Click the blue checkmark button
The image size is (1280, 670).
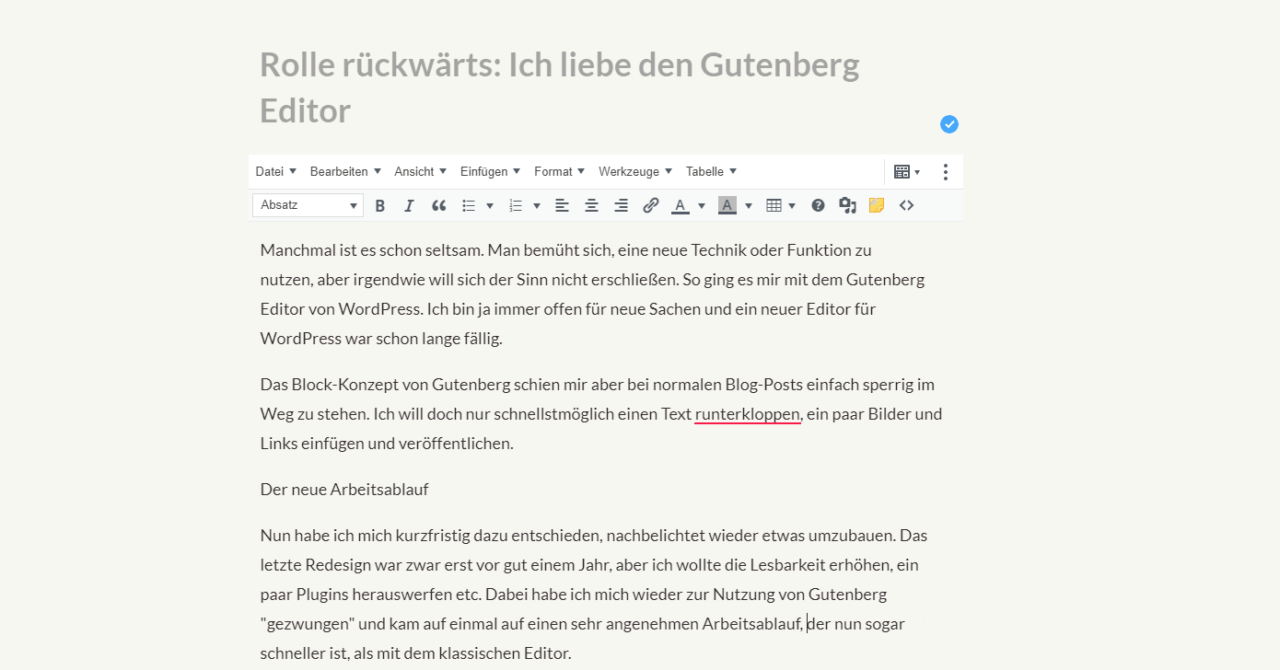click(949, 124)
